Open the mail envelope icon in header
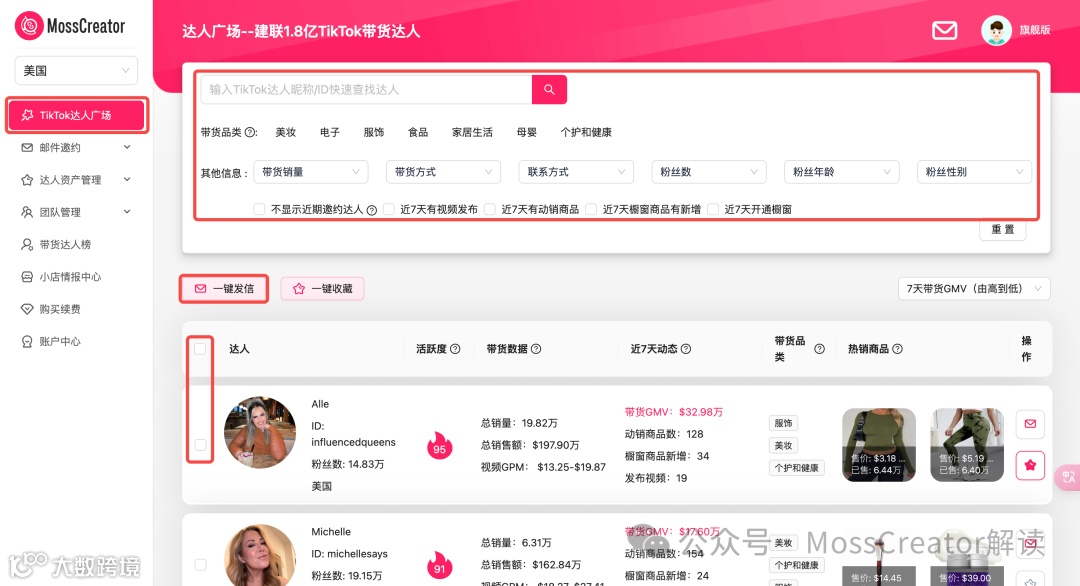The height and width of the screenshot is (586, 1080). point(944,30)
